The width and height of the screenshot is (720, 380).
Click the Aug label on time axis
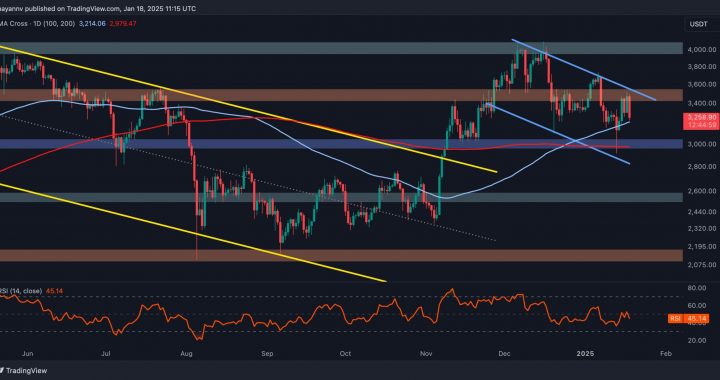(186, 354)
